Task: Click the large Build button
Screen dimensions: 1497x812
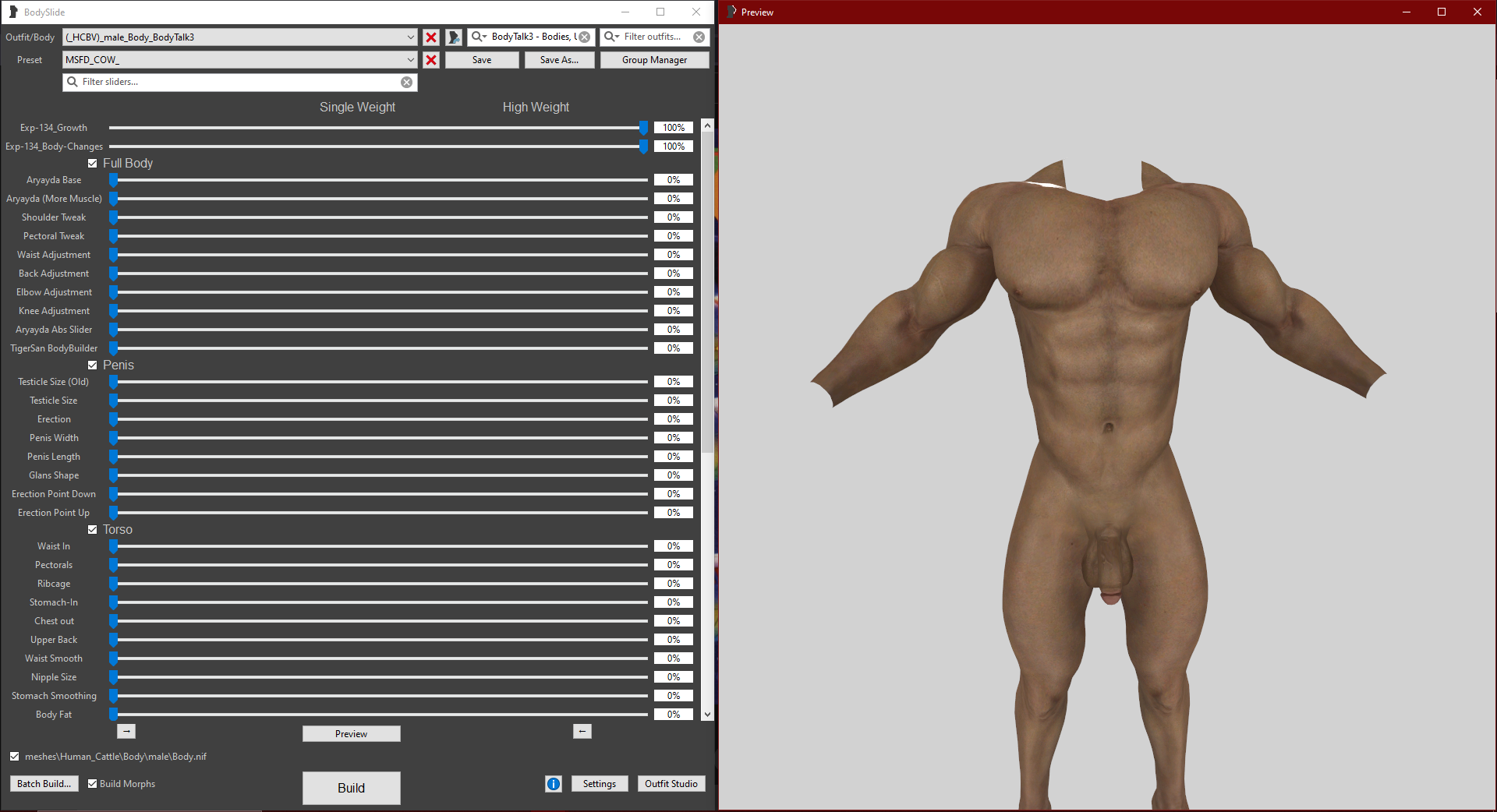Action: tap(351, 788)
